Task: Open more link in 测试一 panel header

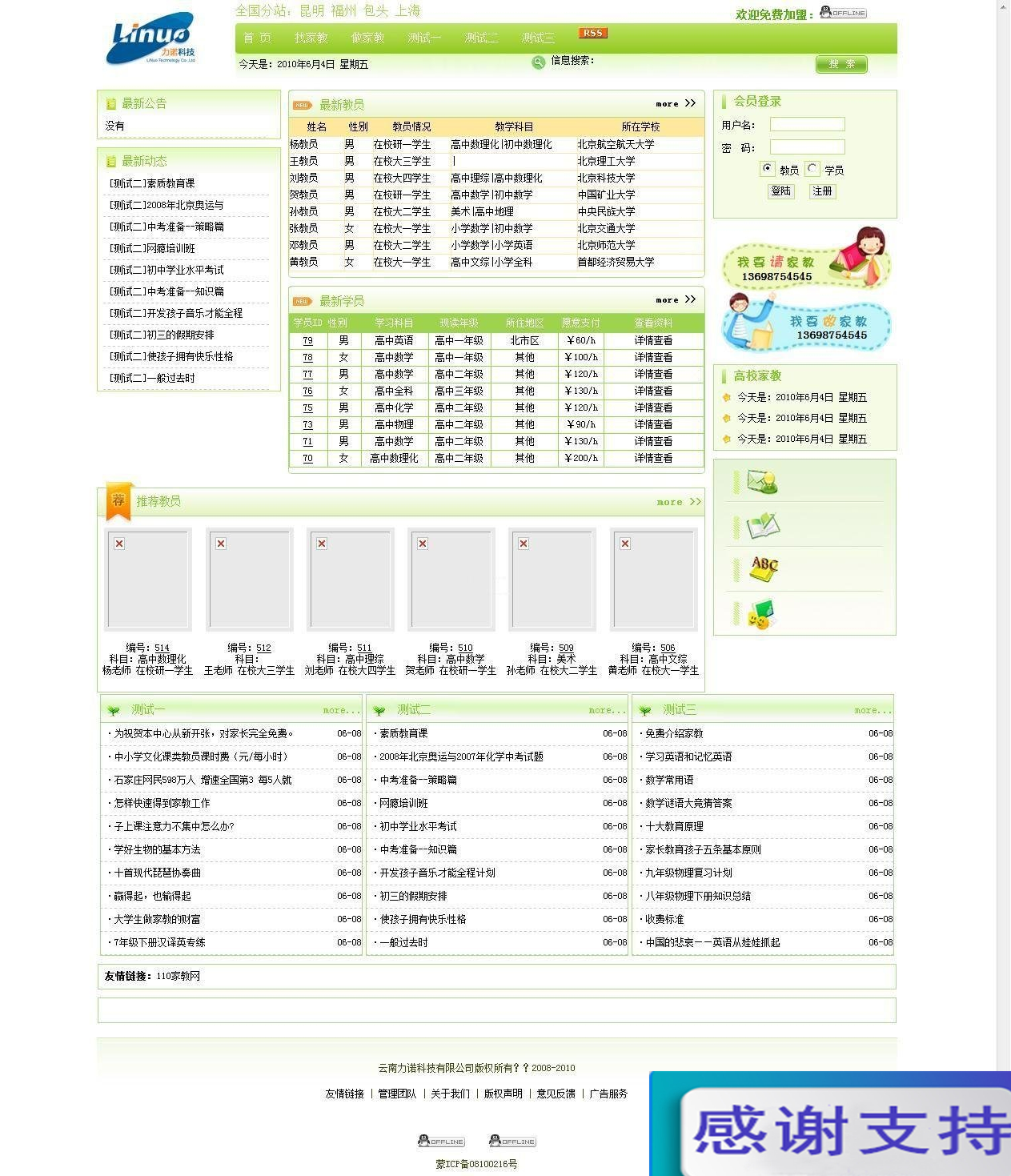Action: tap(342, 710)
